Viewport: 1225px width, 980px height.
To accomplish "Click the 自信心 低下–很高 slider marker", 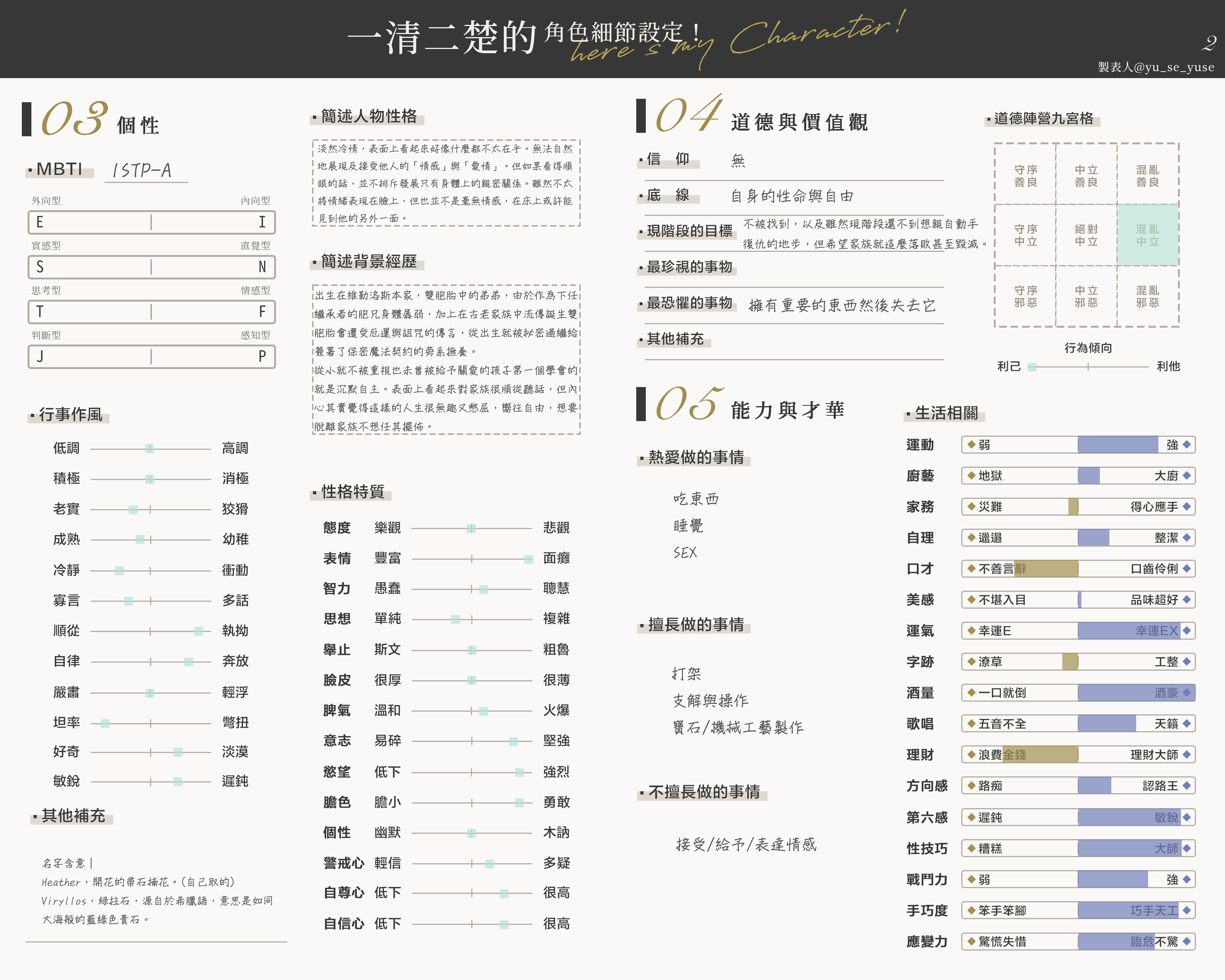I will 503,924.
